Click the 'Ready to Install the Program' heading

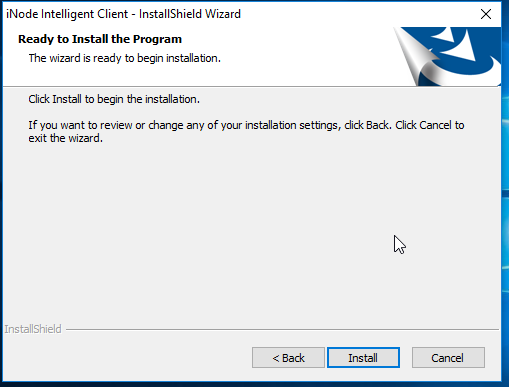coord(100,39)
